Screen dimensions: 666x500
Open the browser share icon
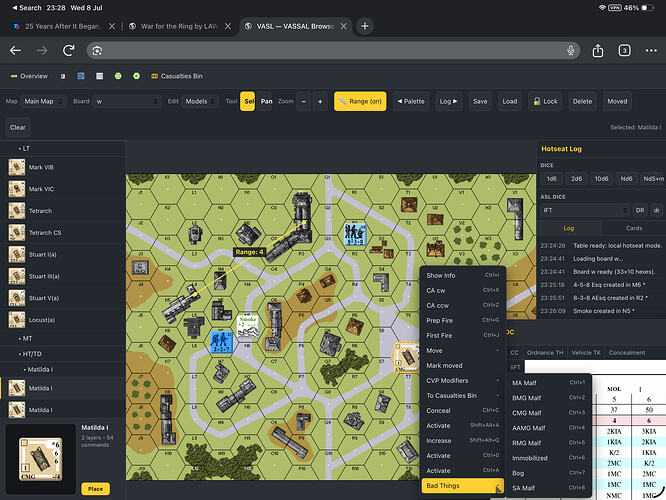(x=598, y=51)
